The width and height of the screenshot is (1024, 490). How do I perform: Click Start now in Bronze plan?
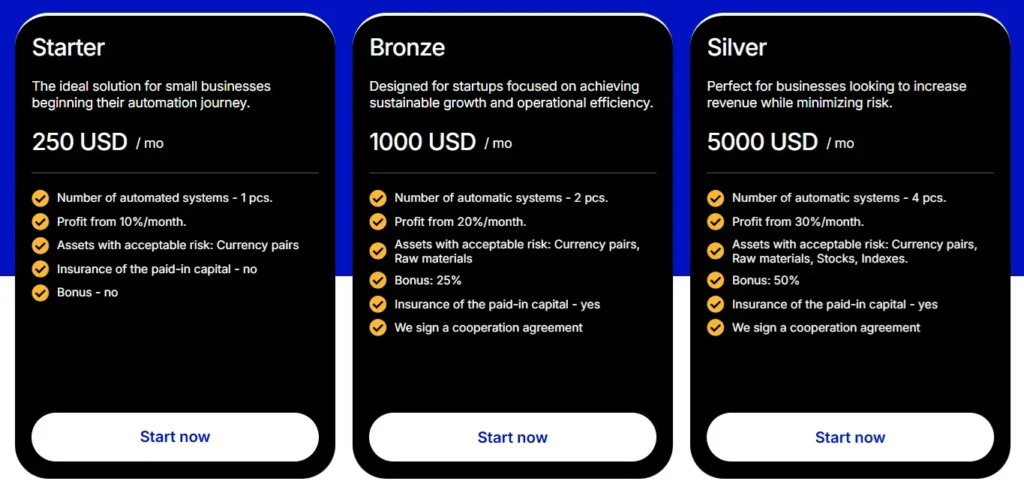pyautogui.click(x=512, y=437)
